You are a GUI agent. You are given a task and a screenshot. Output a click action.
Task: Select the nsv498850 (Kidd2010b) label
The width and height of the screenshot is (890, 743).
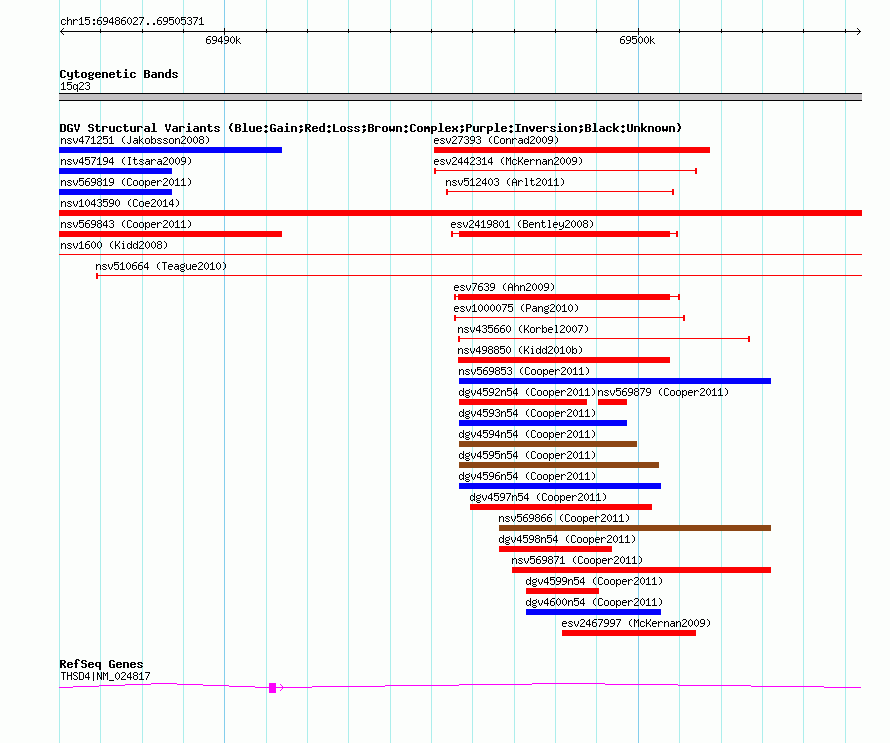coord(520,350)
